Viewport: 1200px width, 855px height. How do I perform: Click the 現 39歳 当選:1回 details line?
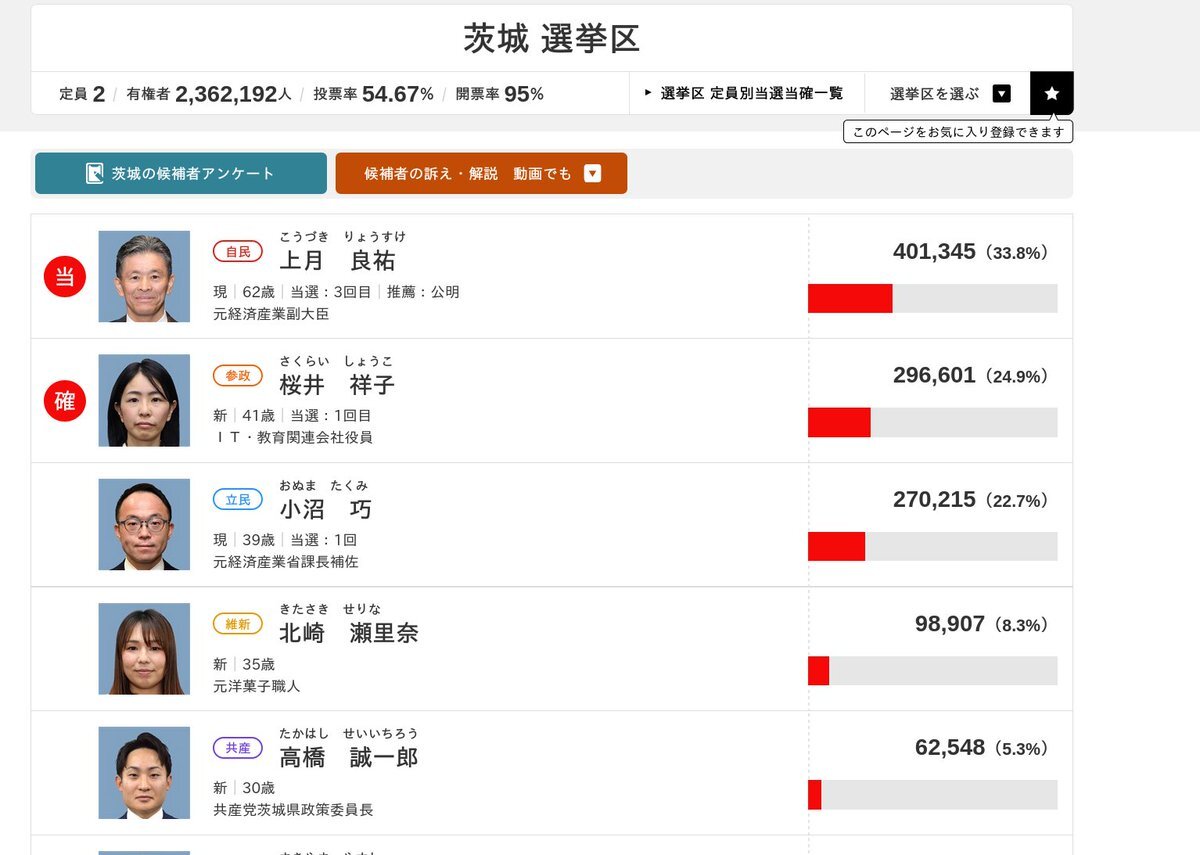pos(285,540)
